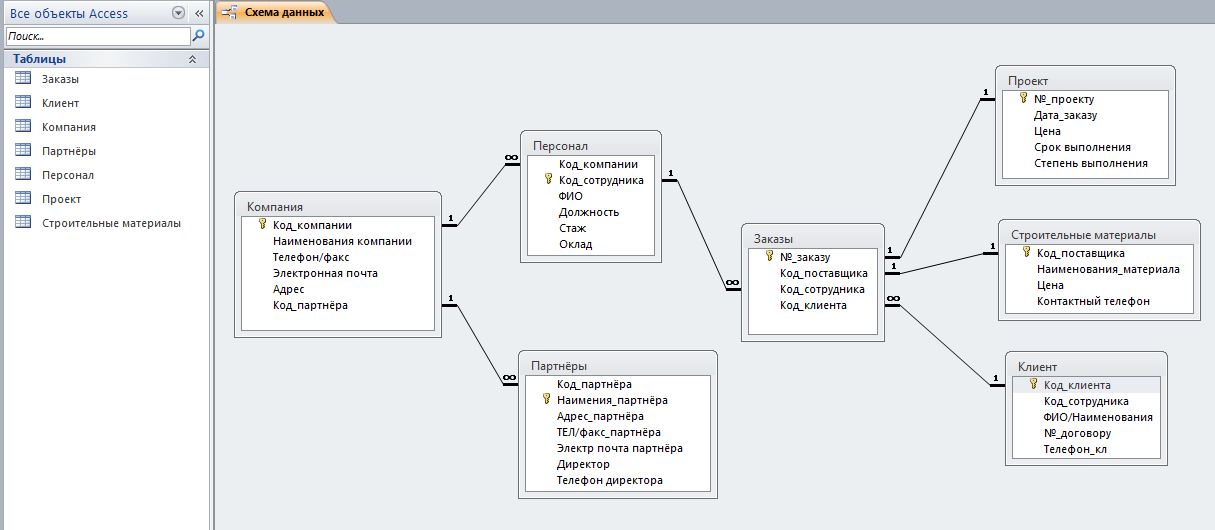
Task: Click the Строительные материалы table box title bar
Action: (1099, 234)
